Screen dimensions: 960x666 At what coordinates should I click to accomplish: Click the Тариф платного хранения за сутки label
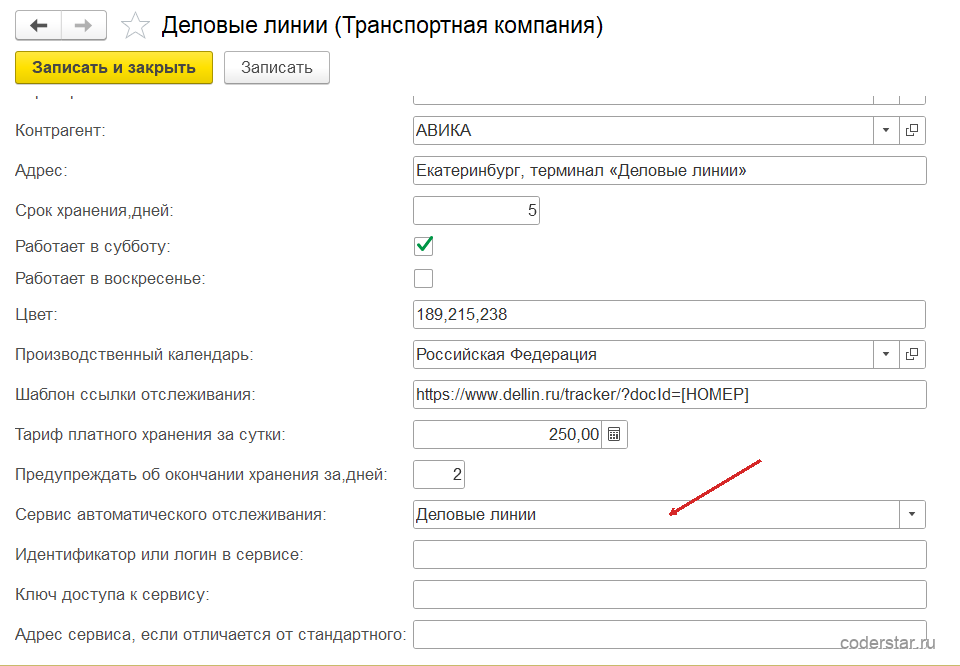(x=150, y=435)
